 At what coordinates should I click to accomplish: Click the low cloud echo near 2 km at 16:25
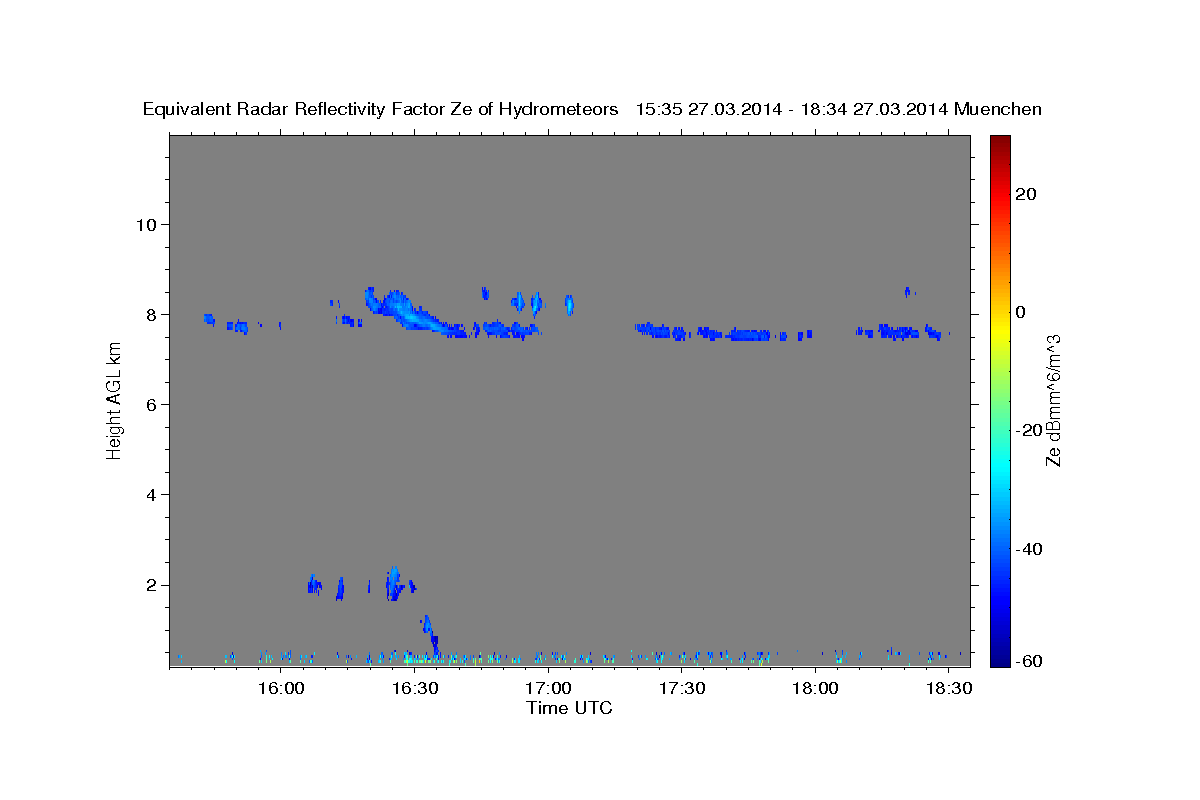pos(396,583)
